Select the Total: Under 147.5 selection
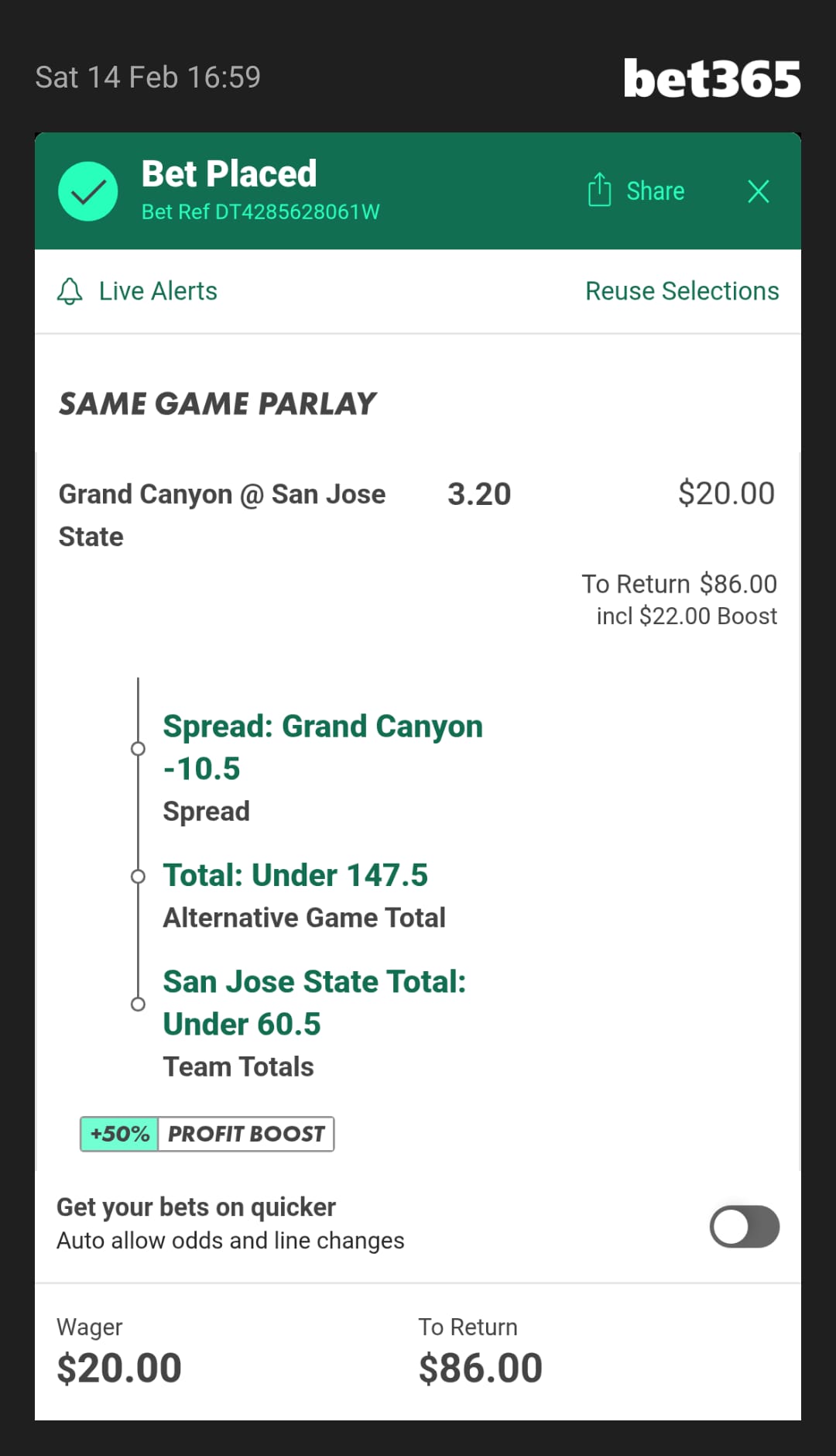This screenshot has height=1456, width=836. click(295, 875)
